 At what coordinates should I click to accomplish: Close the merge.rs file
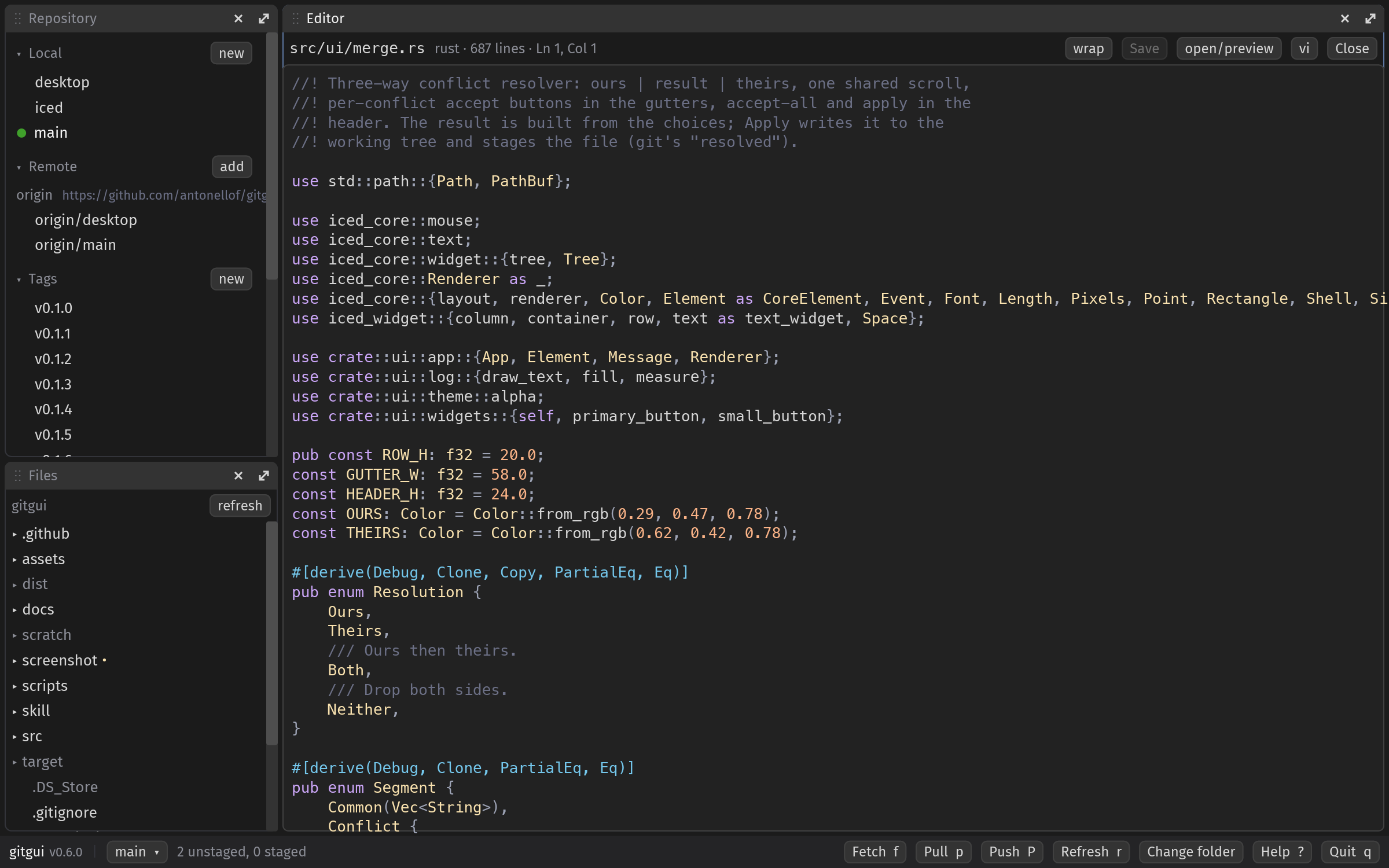(x=1351, y=49)
